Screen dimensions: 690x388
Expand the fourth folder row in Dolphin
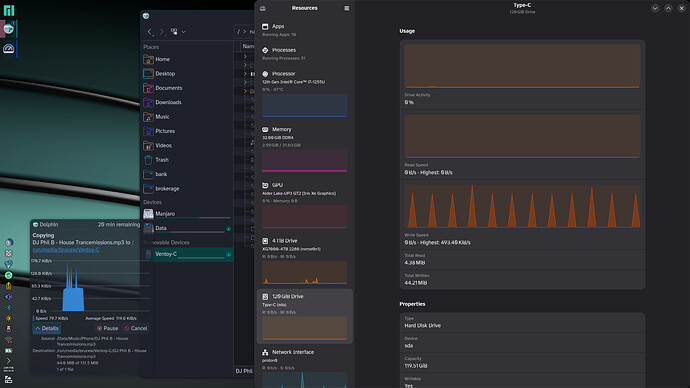(246, 82)
